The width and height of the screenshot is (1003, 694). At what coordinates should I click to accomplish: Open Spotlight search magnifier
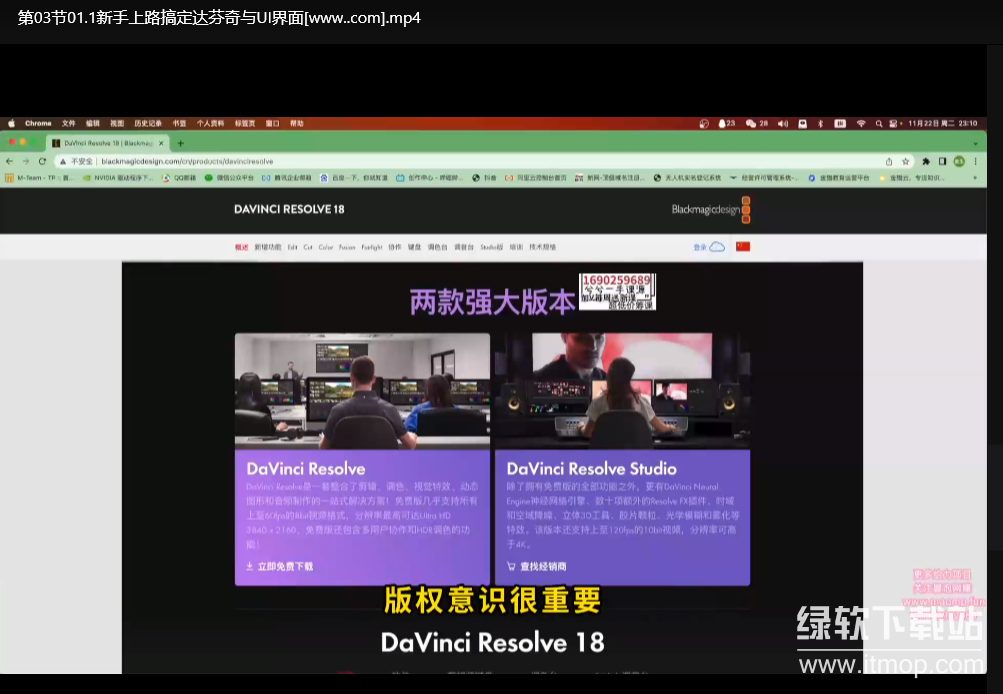point(879,123)
